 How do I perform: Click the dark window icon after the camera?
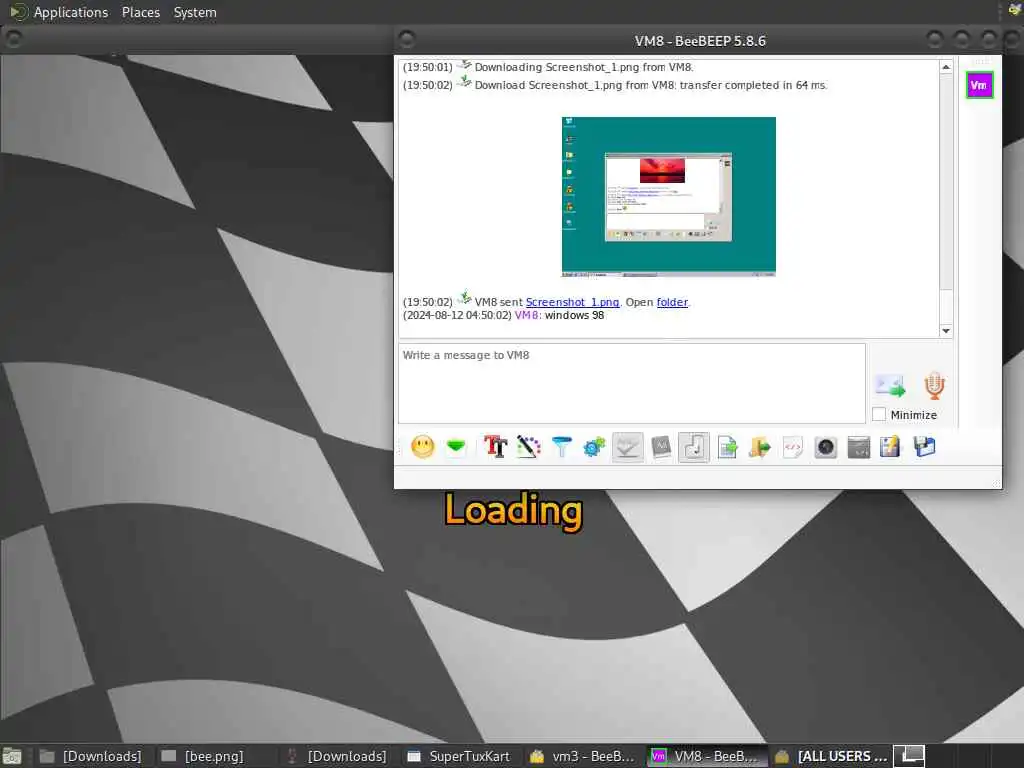pyautogui.click(x=858, y=447)
